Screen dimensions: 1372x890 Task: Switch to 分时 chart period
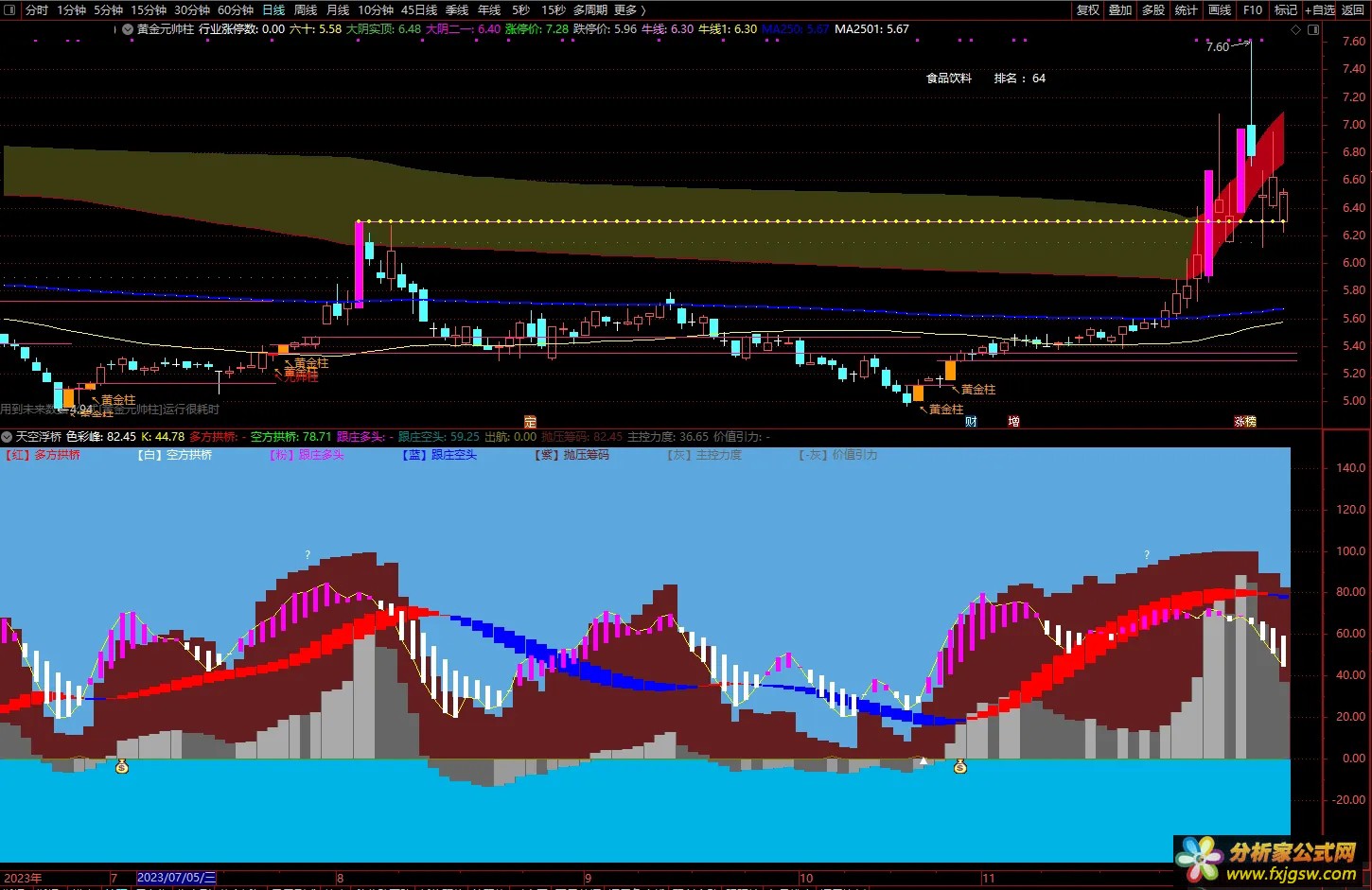pyautogui.click(x=37, y=9)
